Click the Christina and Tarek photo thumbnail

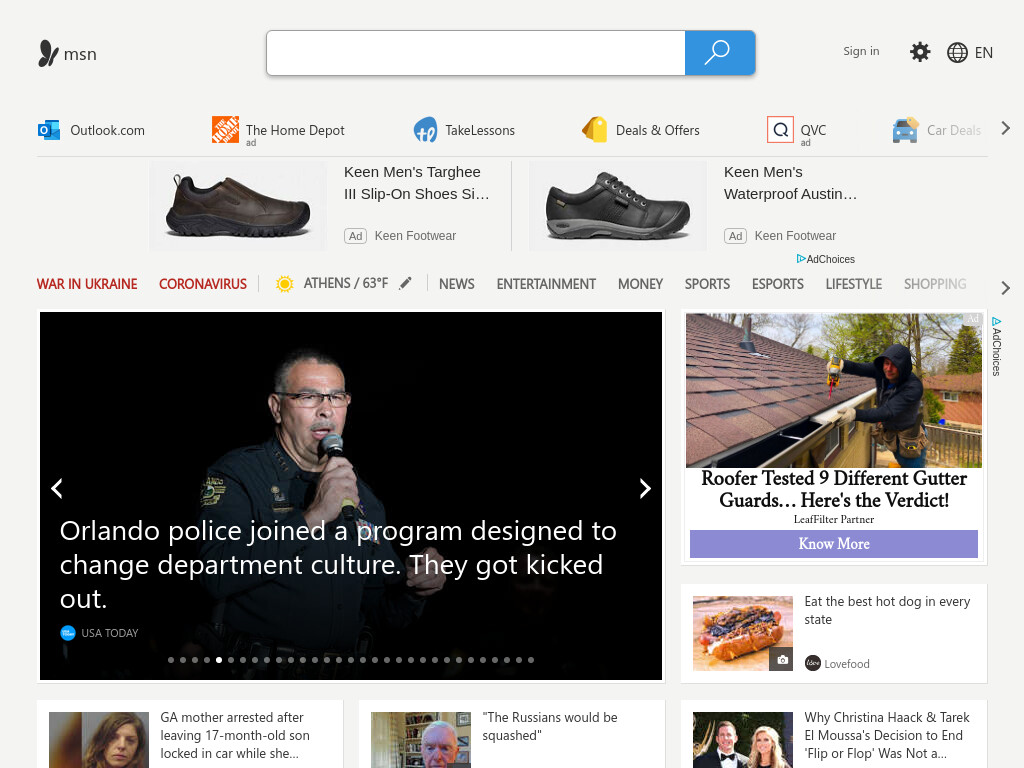[743, 740]
